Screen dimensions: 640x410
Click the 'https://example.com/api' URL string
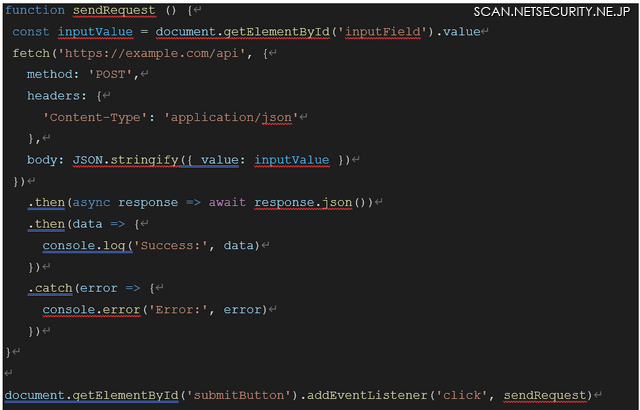click(x=158, y=53)
